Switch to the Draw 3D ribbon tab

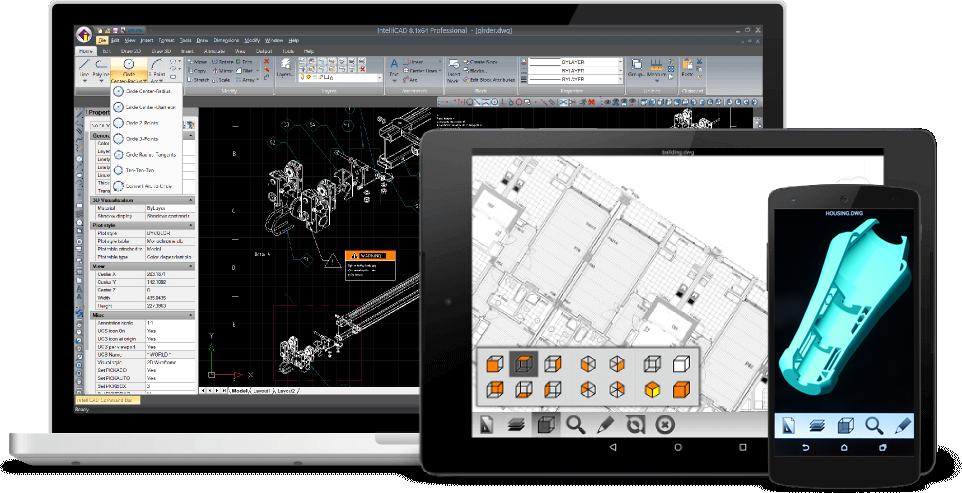(x=161, y=51)
